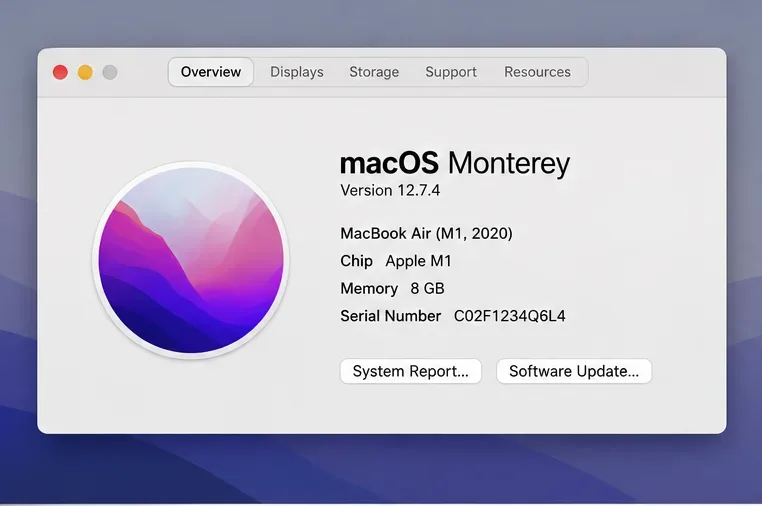Click the Memory value 8 GB

427,288
